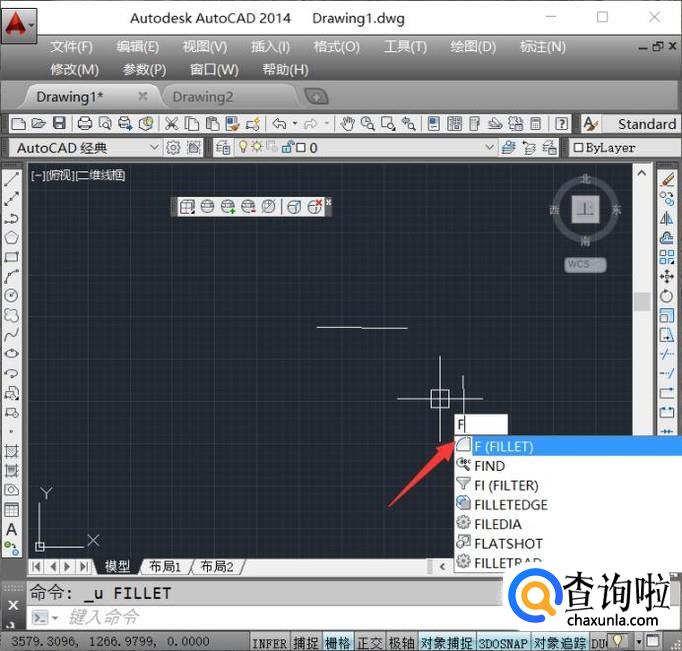
Task: Open the Text (A) tool in draw toolbar
Action: pyautogui.click(x=12, y=529)
